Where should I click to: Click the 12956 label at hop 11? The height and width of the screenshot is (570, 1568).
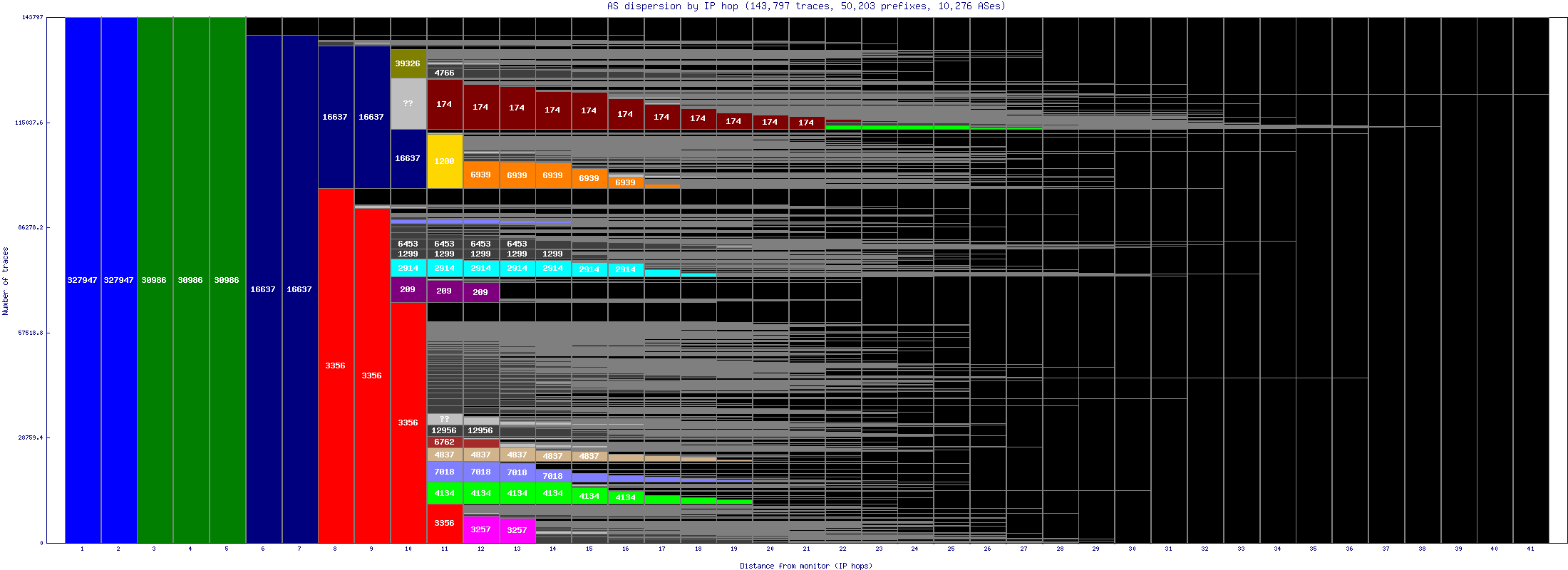click(444, 430)
